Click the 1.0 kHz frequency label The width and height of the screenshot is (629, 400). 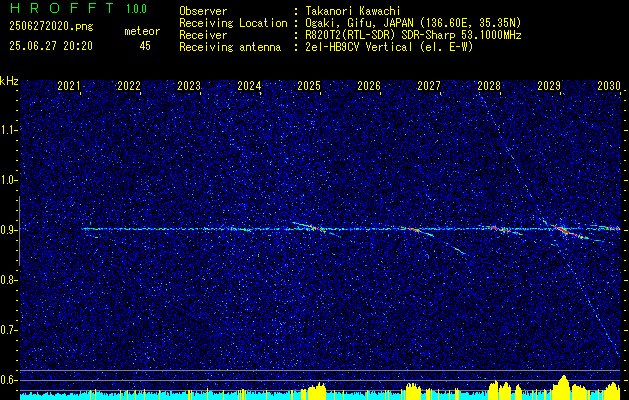(8, 180)
